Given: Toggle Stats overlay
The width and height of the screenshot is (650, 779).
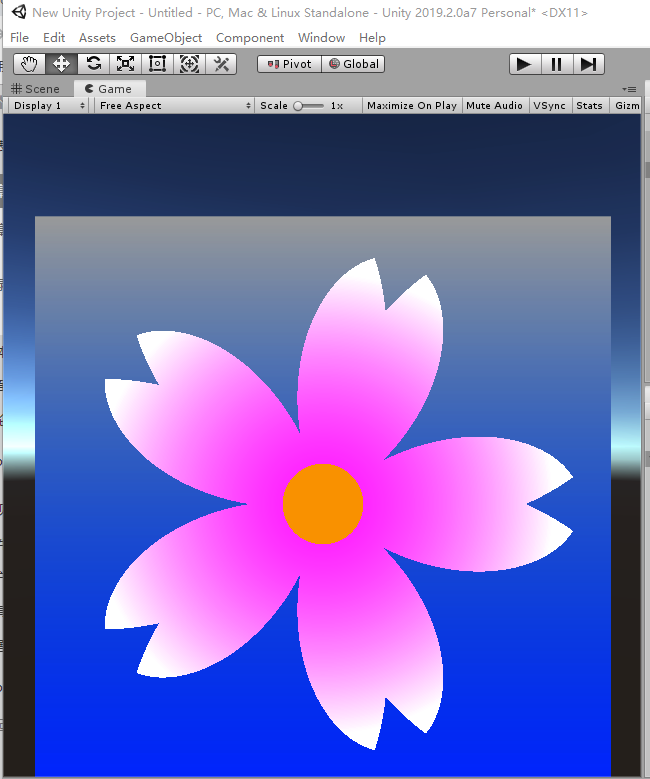Looking at the screenshot, I should point(589,105).
